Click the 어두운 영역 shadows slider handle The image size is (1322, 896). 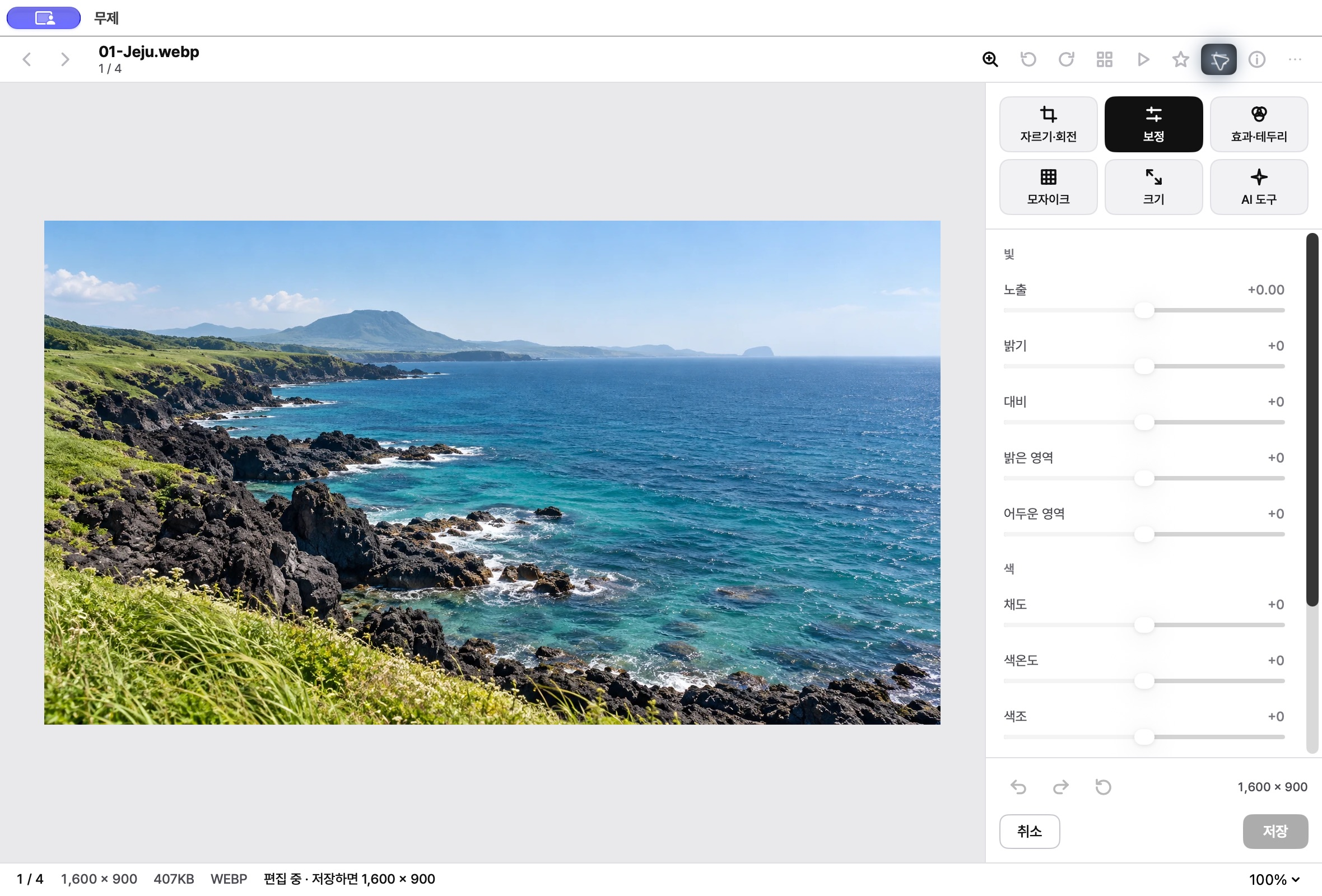coord(1144,534)
